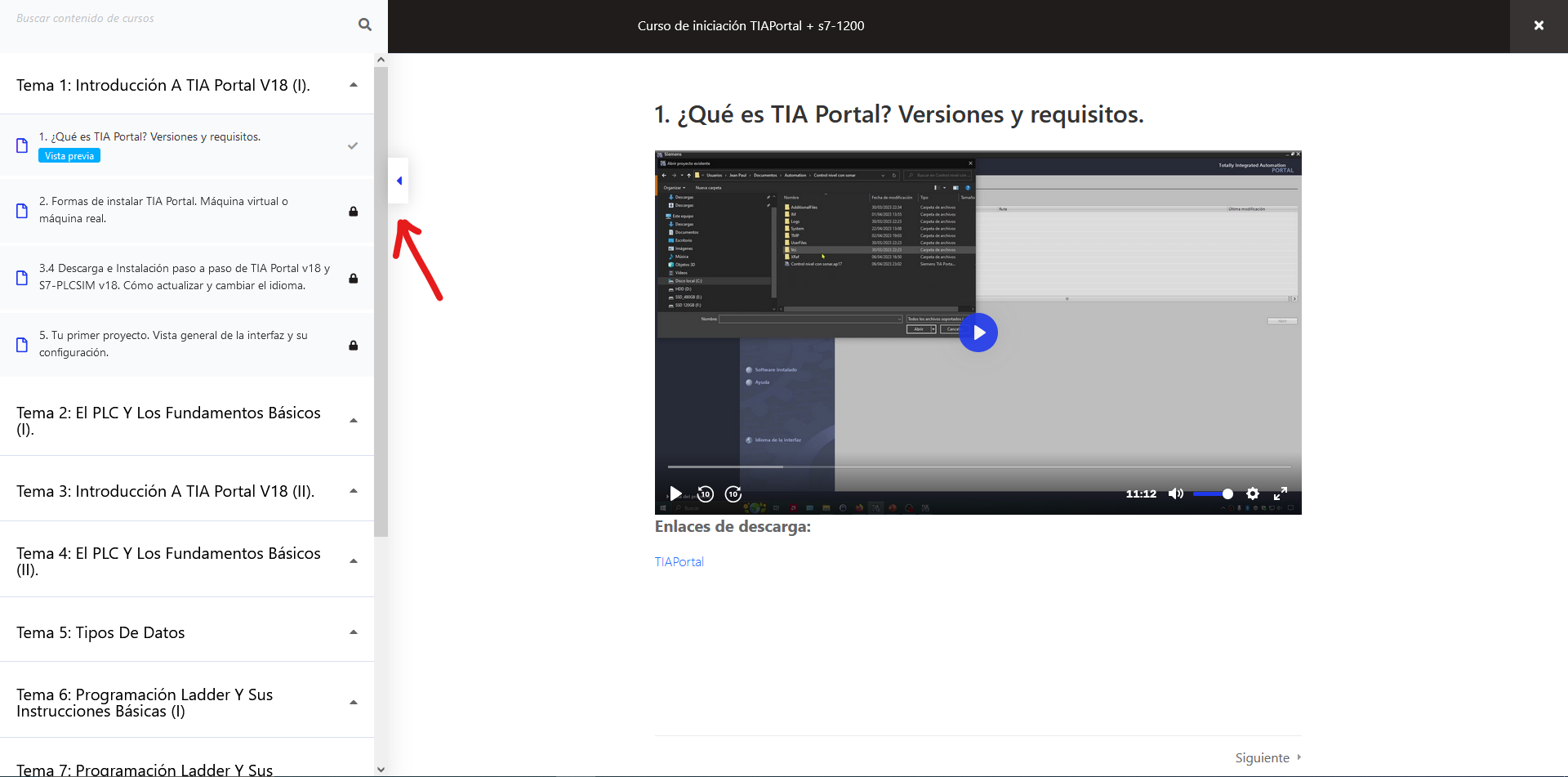This screenshot has height=777, width=1568.
Task: Enter fullscreen video mode
Action: coord(1281,493)
